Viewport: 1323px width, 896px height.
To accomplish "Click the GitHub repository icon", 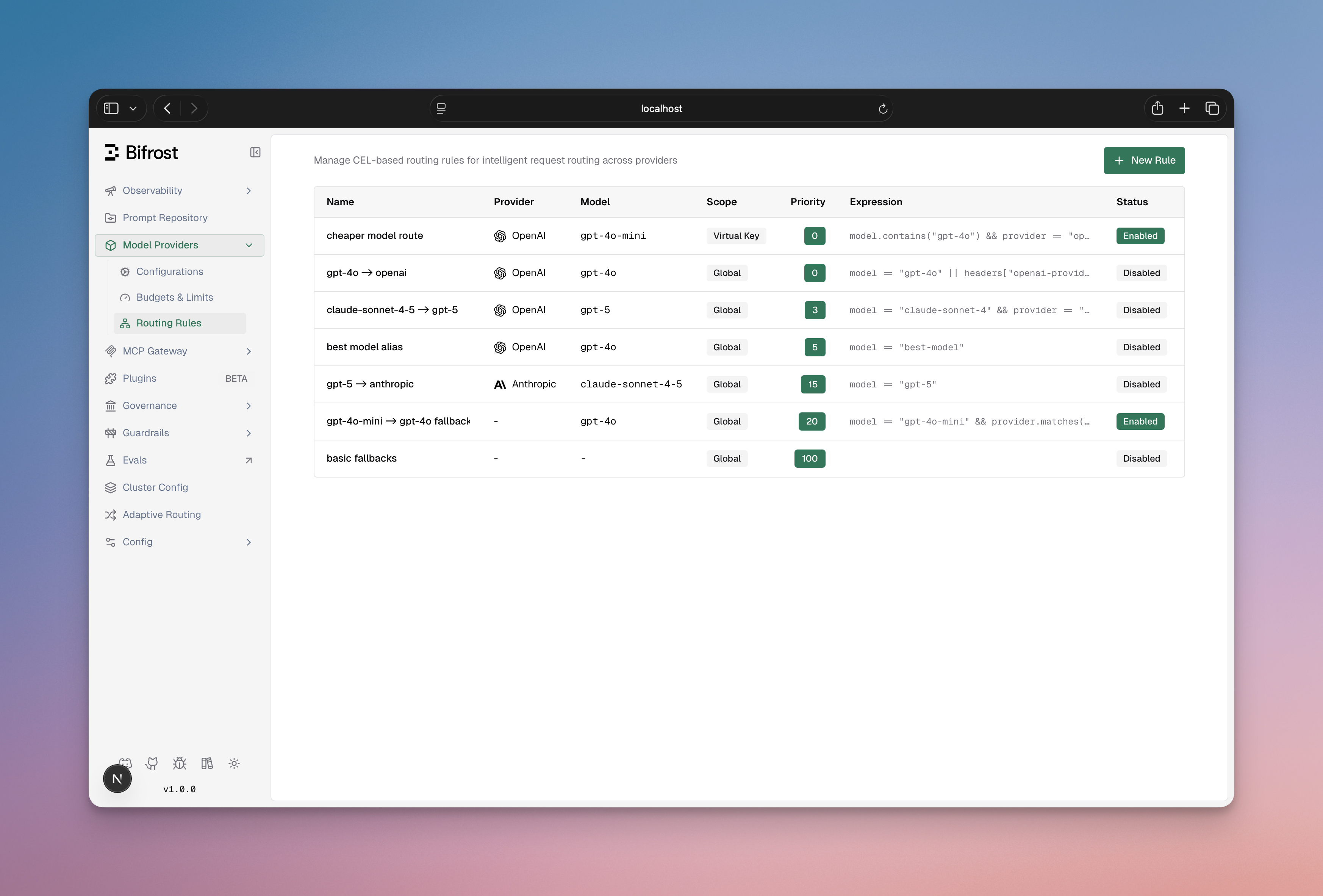I will pos(152,763).
